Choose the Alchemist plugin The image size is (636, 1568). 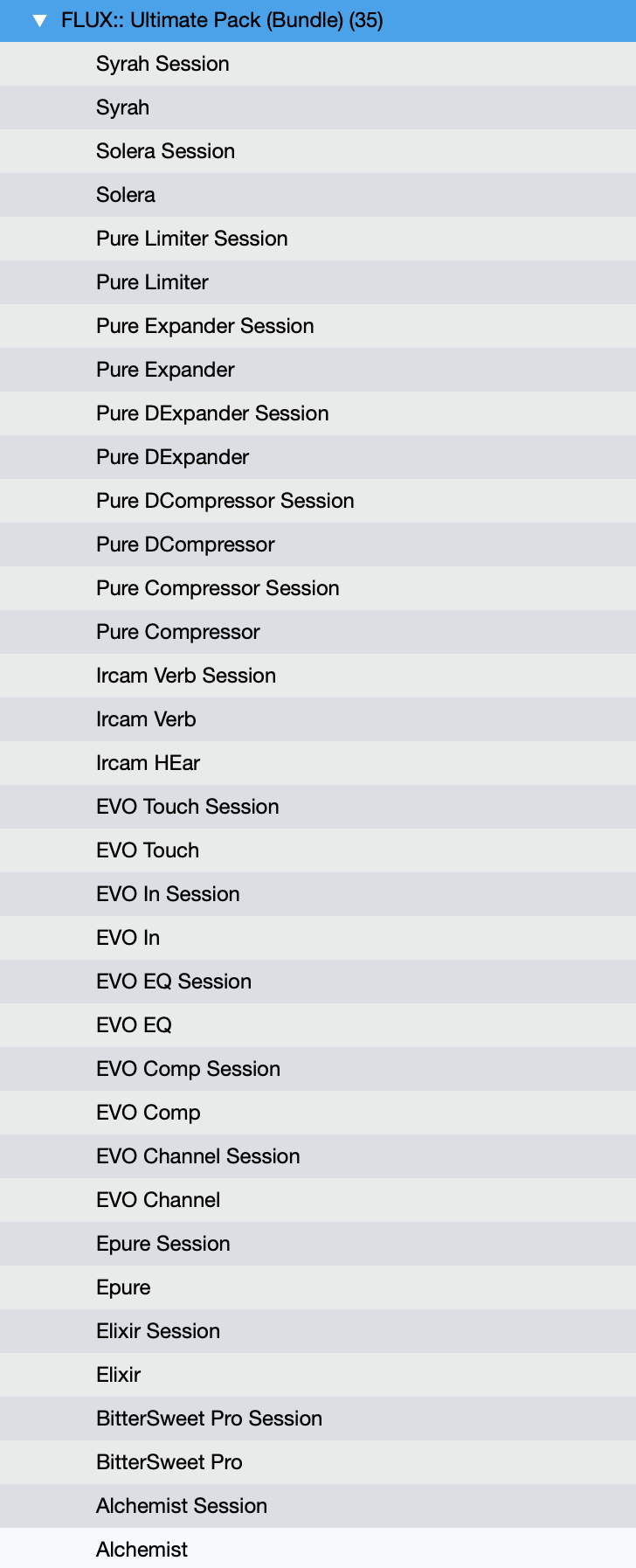point(142,1550)
